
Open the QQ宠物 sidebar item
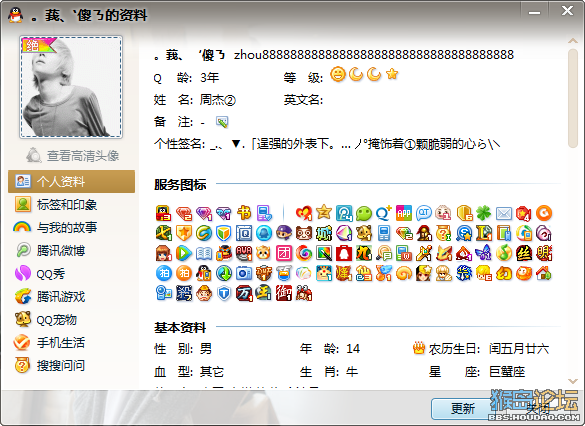[x=71, y=319]
